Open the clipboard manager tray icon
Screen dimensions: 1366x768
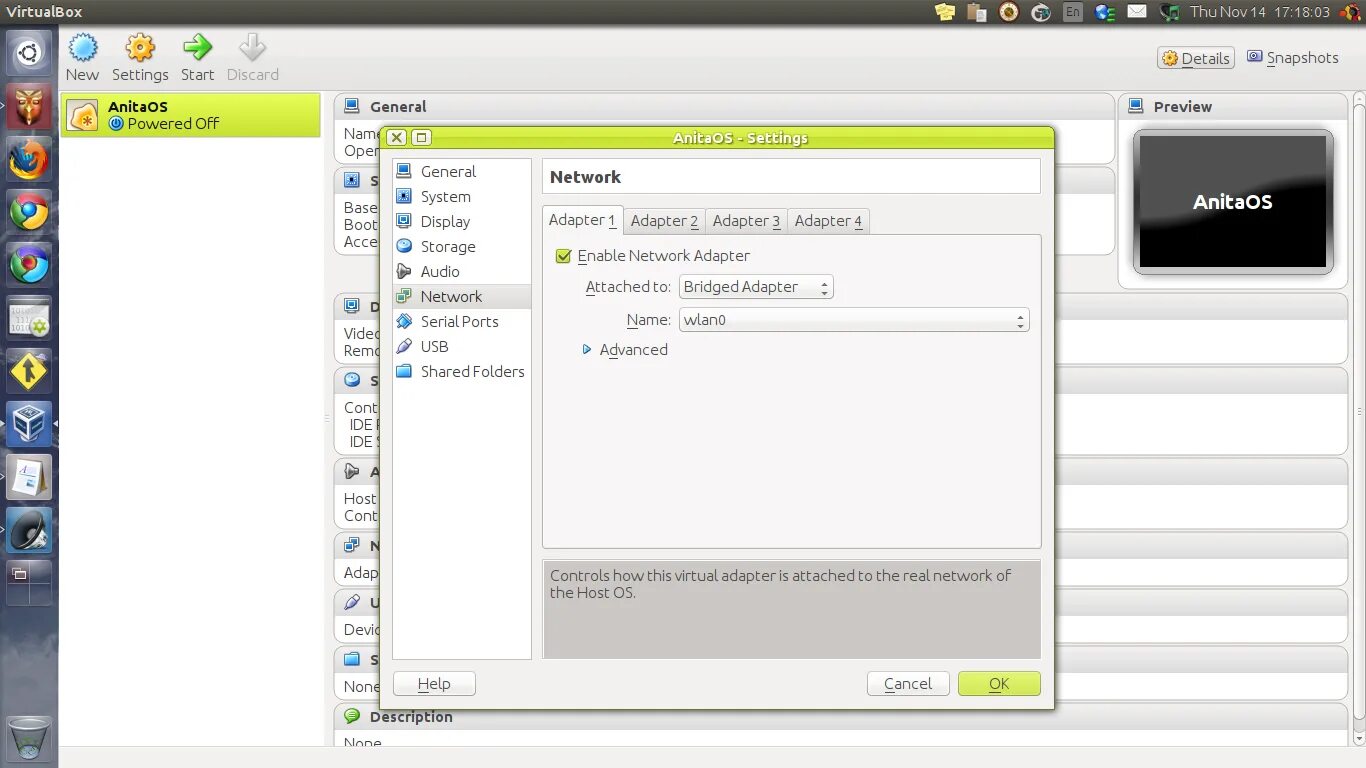[977, 12]
